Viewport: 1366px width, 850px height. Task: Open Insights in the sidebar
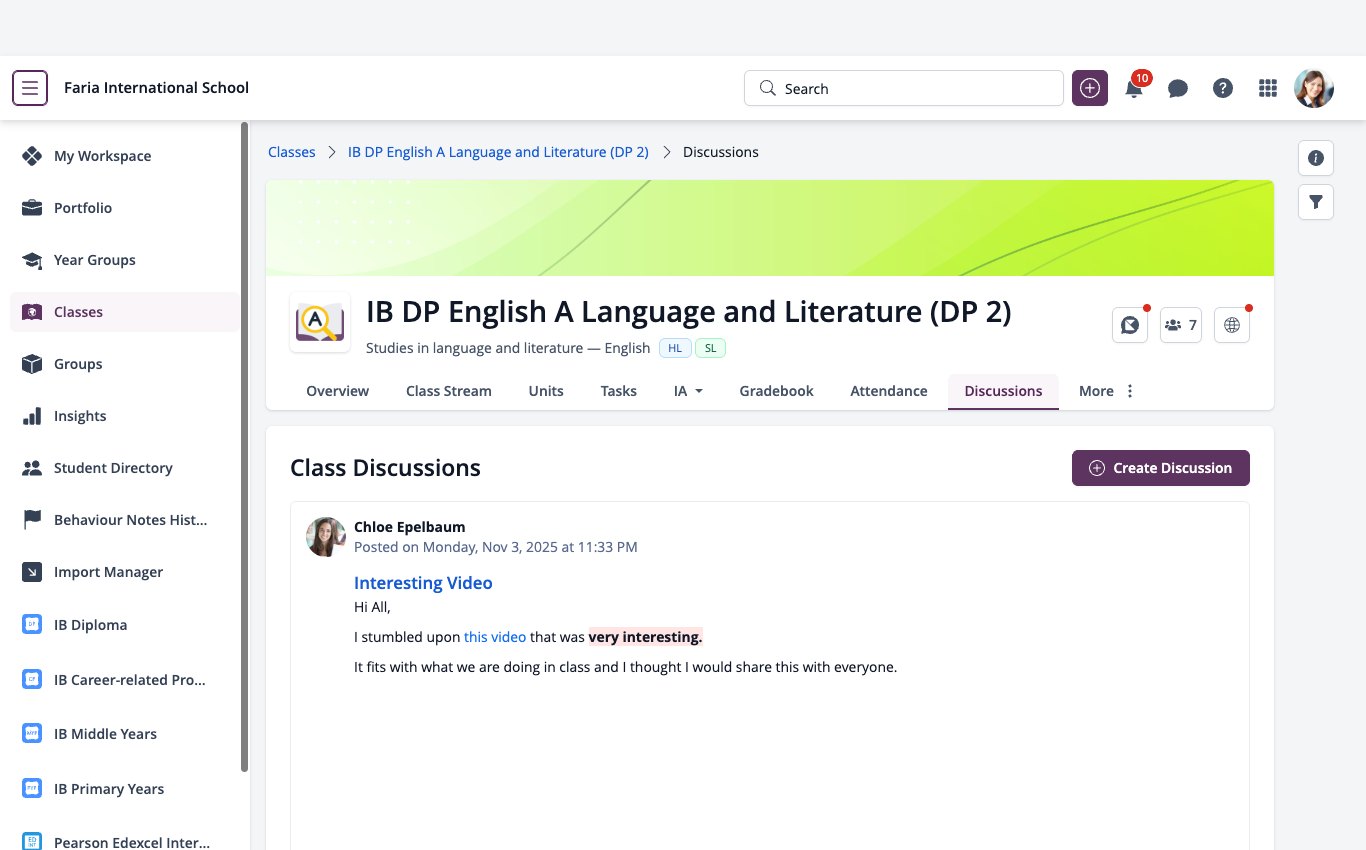125,416
